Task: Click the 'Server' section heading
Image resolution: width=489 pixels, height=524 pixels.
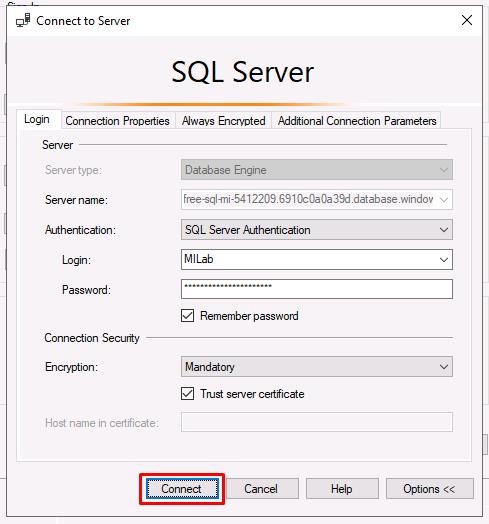Action: point(57,145)
